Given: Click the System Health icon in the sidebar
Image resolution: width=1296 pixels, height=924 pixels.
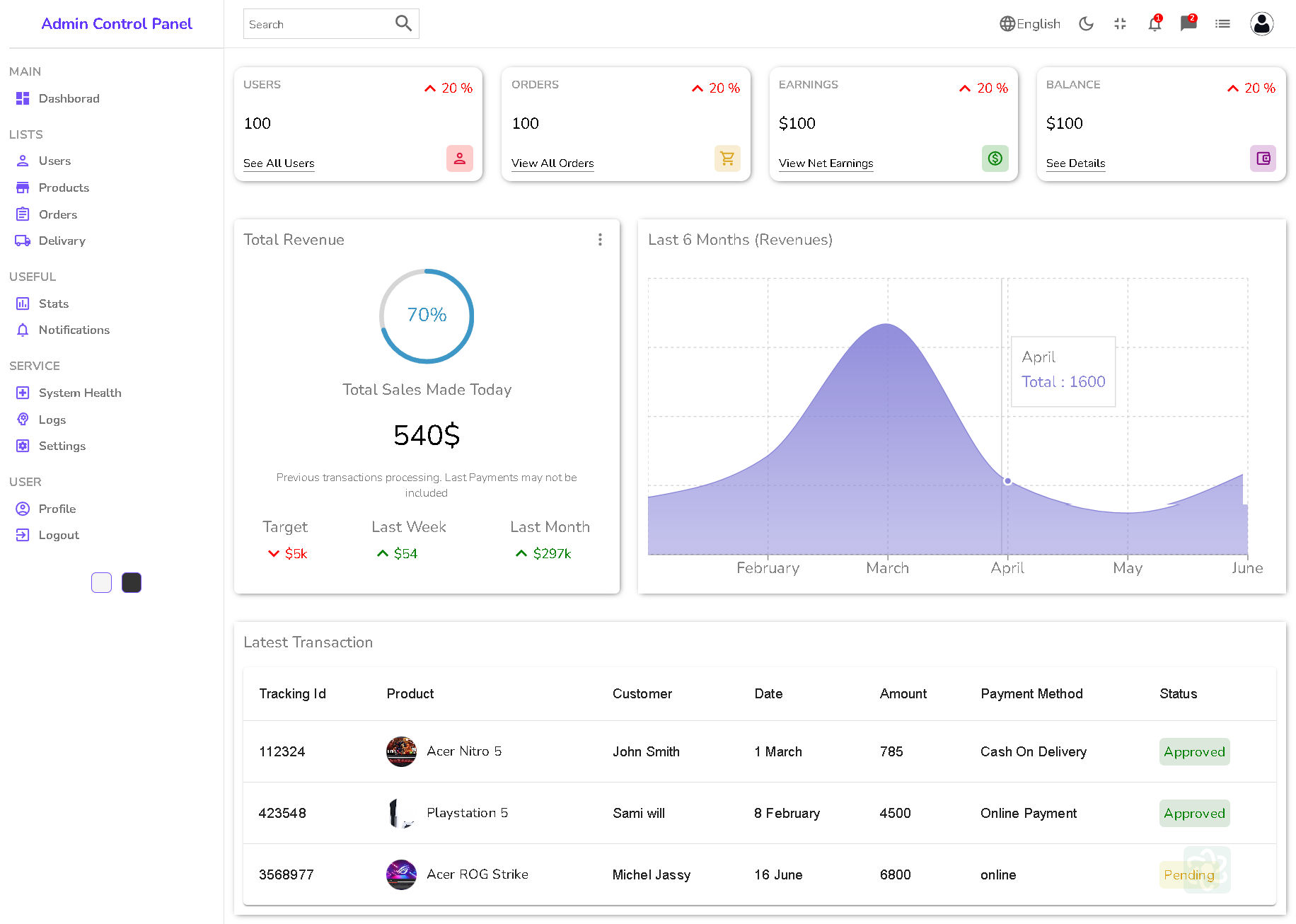Looking at the screenshot, I should pyautogui.click(x=23, y=393).
